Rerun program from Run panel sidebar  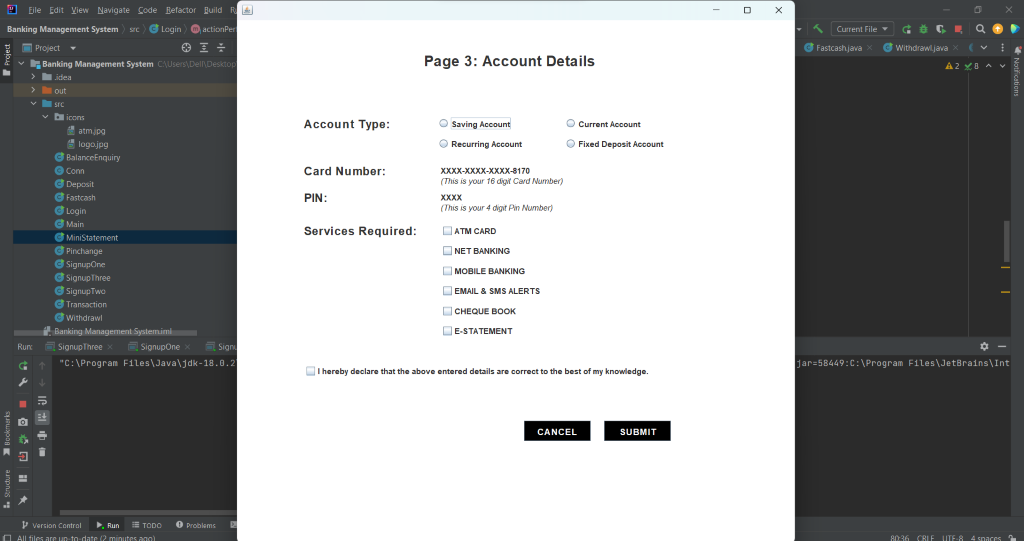pyautogui.click(x=23, y=366)
